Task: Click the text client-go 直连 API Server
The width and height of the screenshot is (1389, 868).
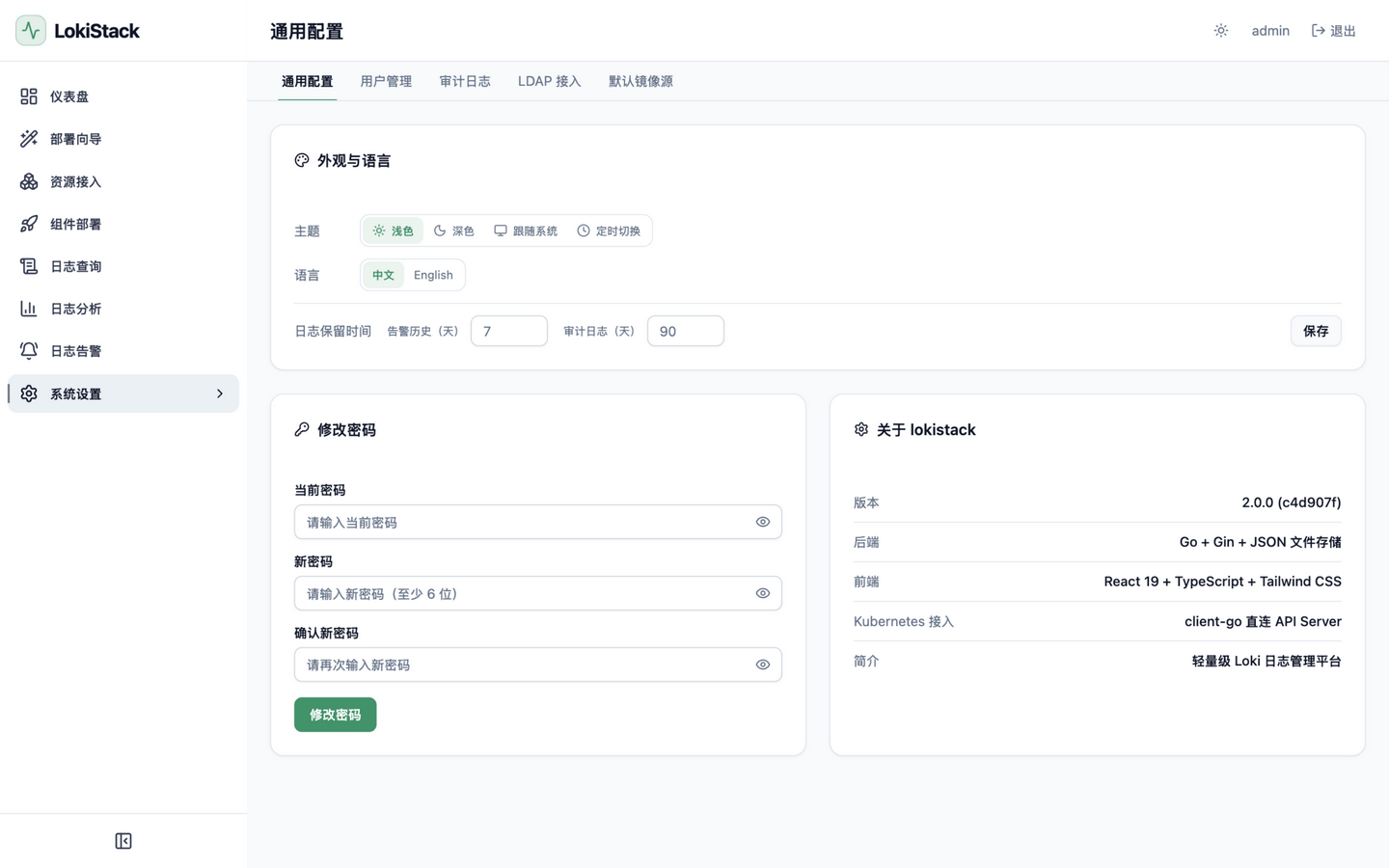Action: [x=1263, y=621]
